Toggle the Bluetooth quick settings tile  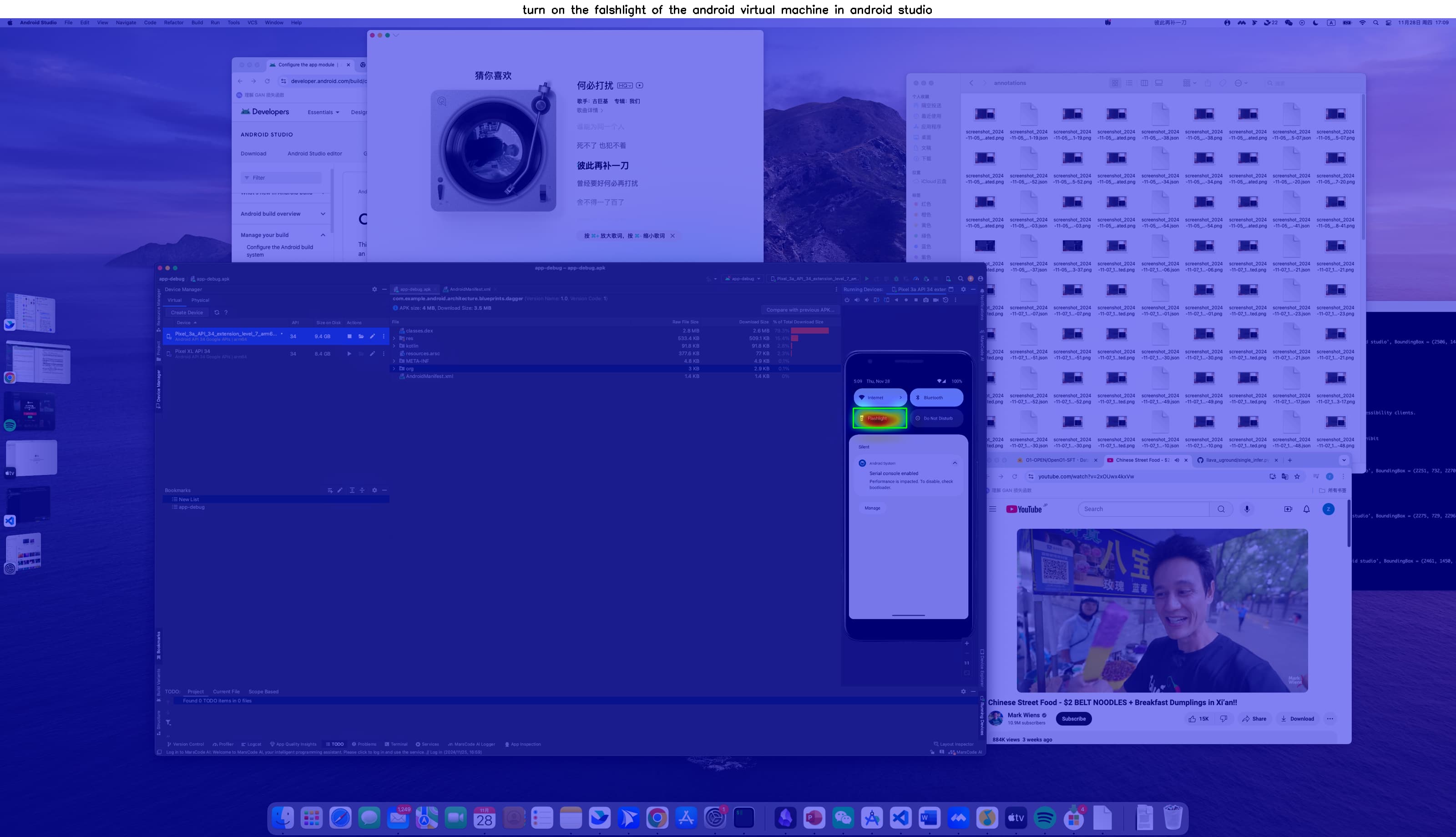pos(936,397)
